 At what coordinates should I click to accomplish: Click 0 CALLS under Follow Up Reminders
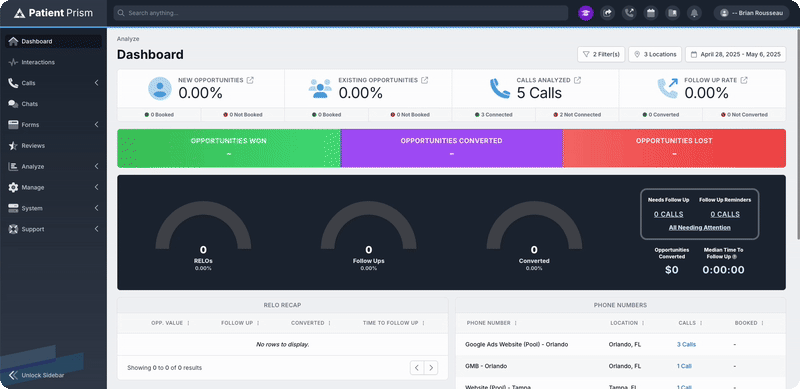(x=725, y=214)
